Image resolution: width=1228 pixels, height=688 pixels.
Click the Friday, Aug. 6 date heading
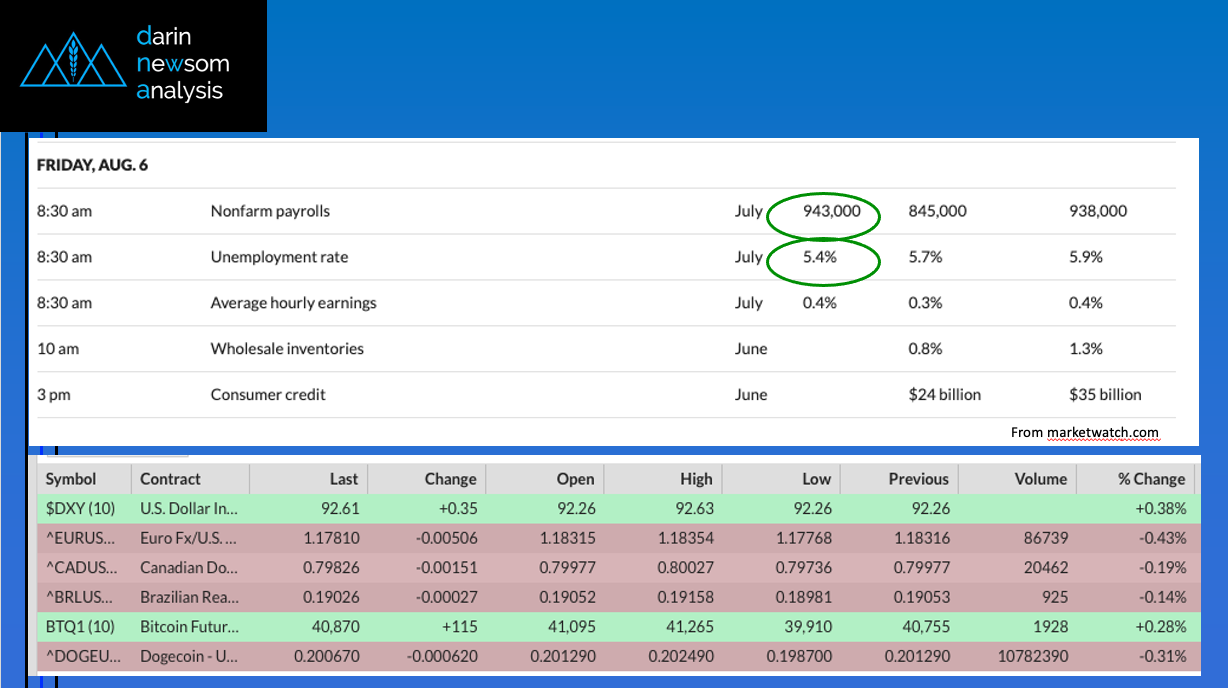tap(92, 165)
